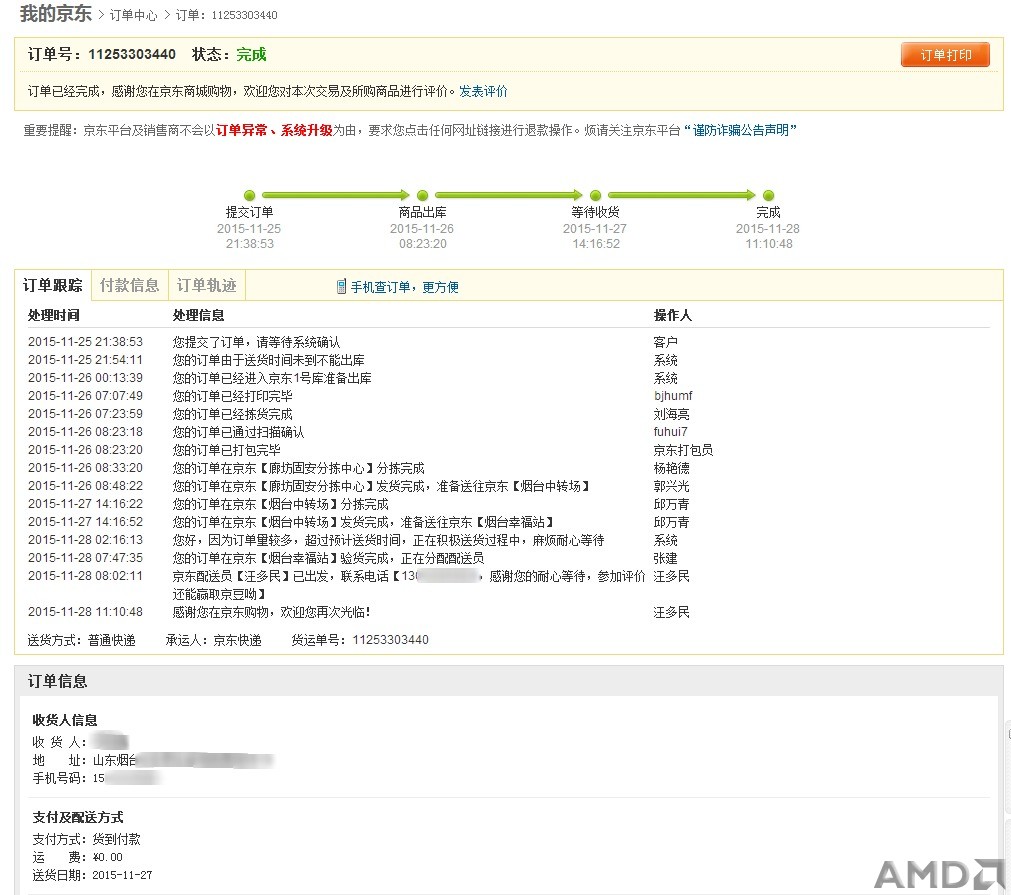Click the 商品出库 progress step dot
Image resolution: width=1011 pixels, height=895 pixels.
pos(422,195)
